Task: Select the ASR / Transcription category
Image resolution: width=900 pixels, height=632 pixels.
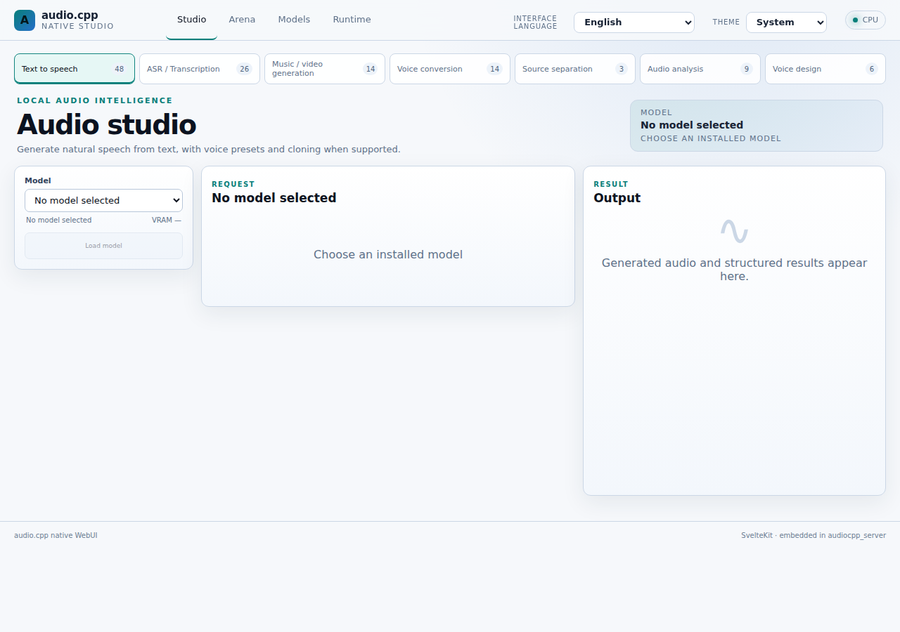Action: pos(200,69)
